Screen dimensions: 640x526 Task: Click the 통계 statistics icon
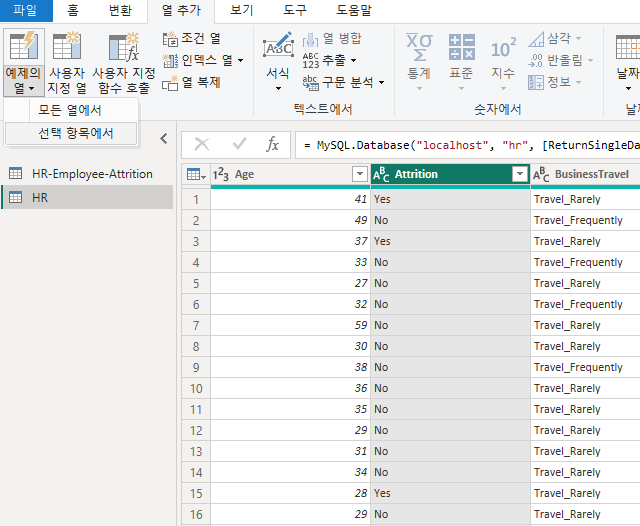[419, 61]
